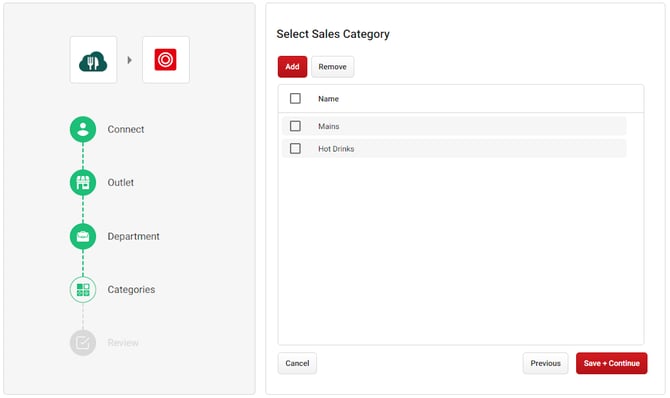The image size is (670, 398).
Task: Click the Categories step grid icon
Action: pyautogui.click(x=83, y=289)
